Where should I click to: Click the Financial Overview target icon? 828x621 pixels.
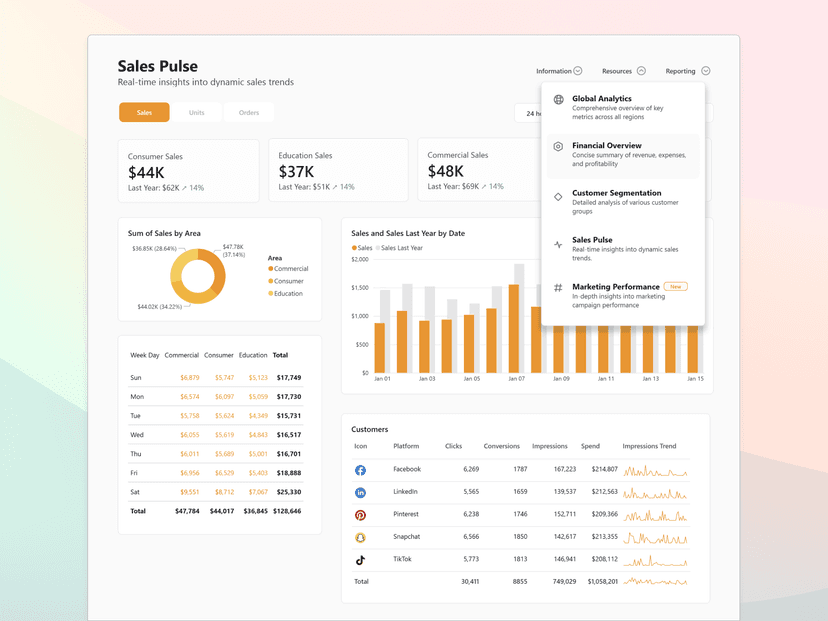pyautogui.click(x=557, y=146)
